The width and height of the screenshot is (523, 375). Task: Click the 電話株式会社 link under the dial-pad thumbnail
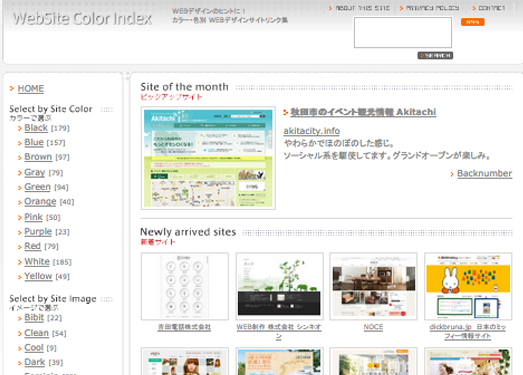click(x=184, y=327)
